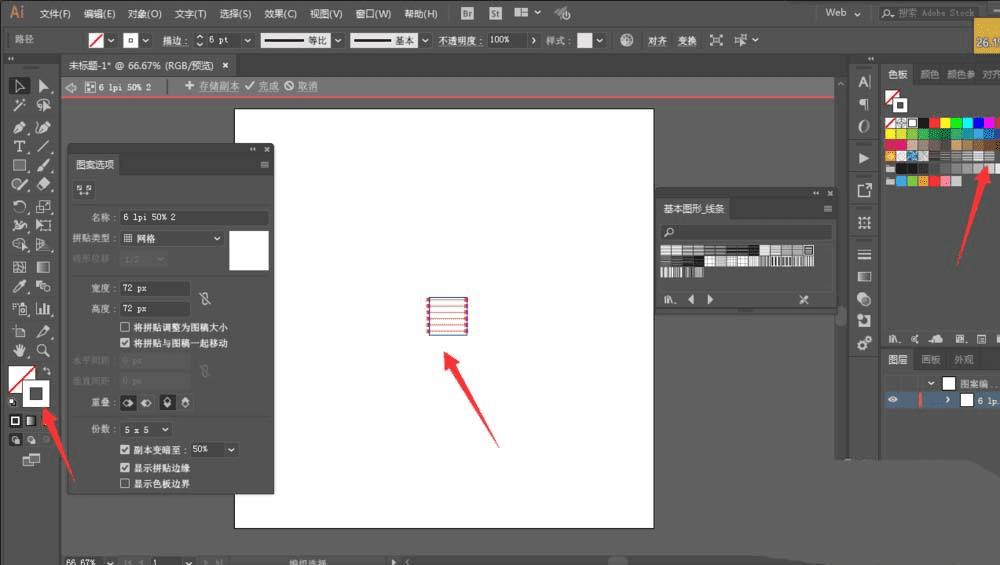Uncheck show tile edge checkbox

(125, 467)
